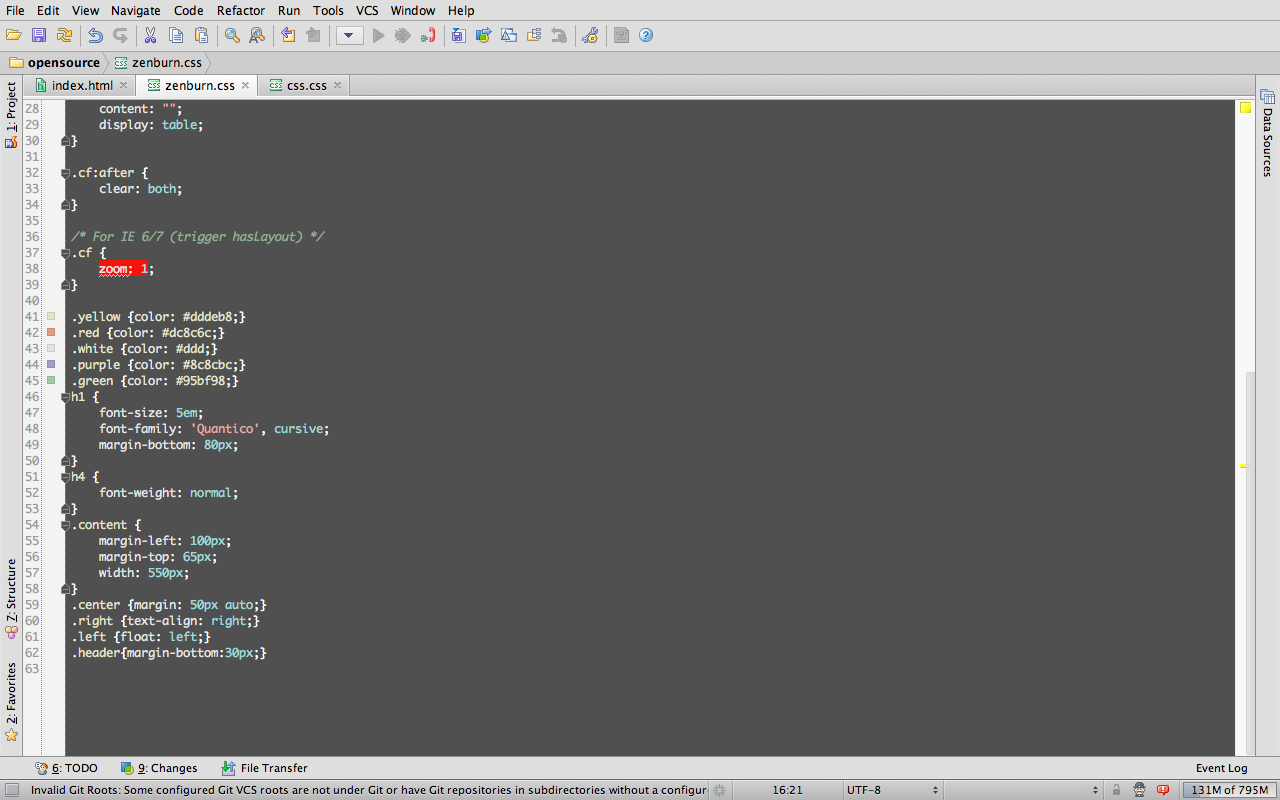Click the Save All icon

click(x=38, y=35)
